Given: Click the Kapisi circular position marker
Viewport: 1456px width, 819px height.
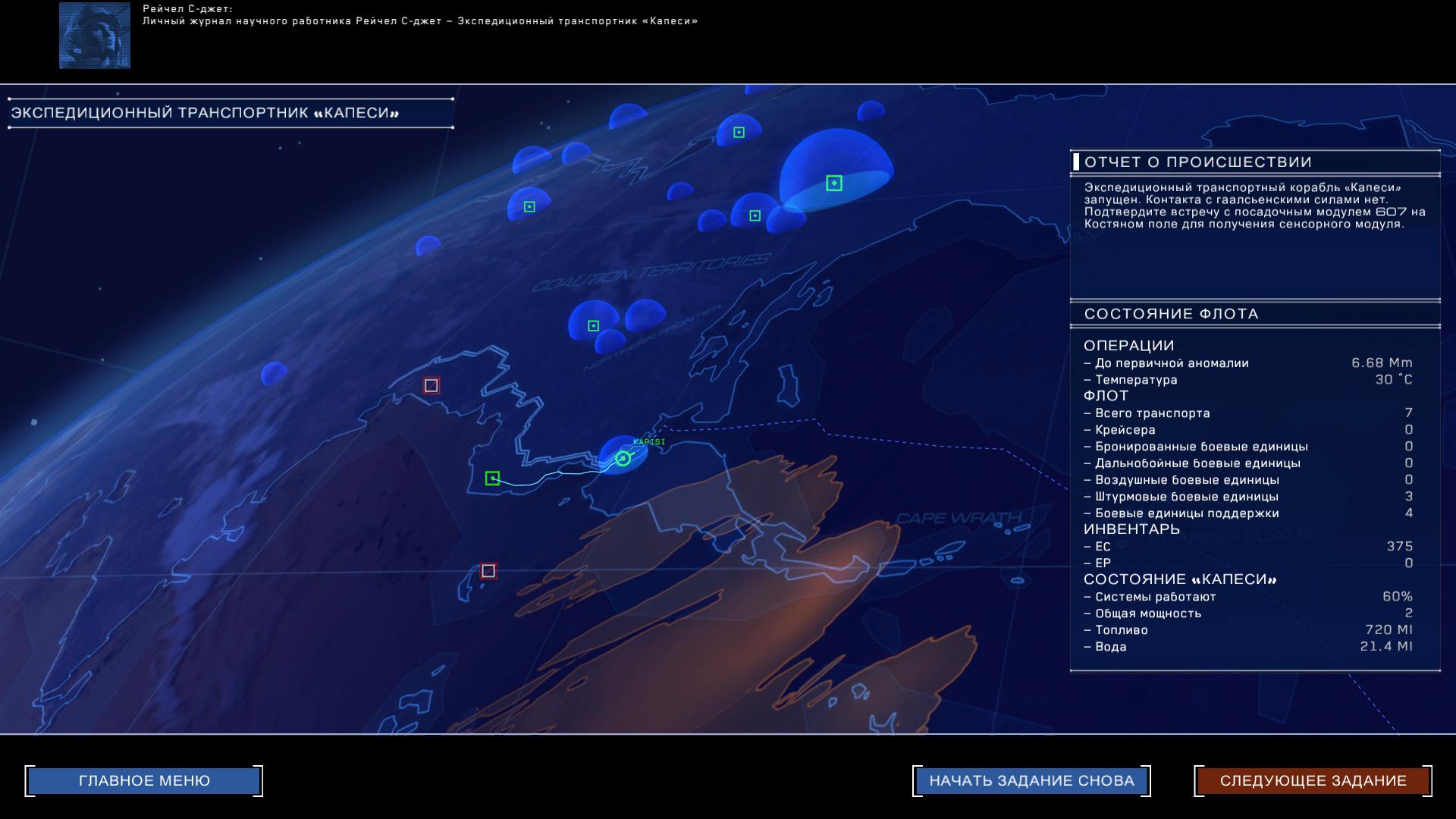Looking at the screenshot, I should click(x=623, y=458).
